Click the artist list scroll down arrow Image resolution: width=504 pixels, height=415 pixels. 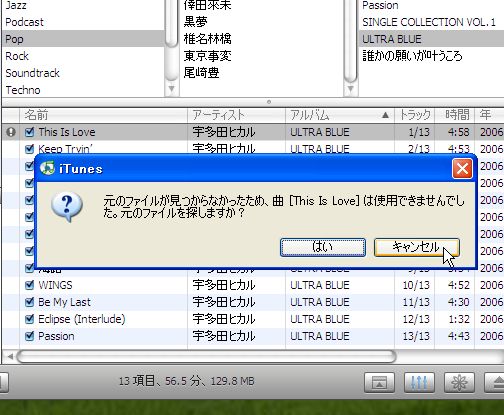pos(350,89)
